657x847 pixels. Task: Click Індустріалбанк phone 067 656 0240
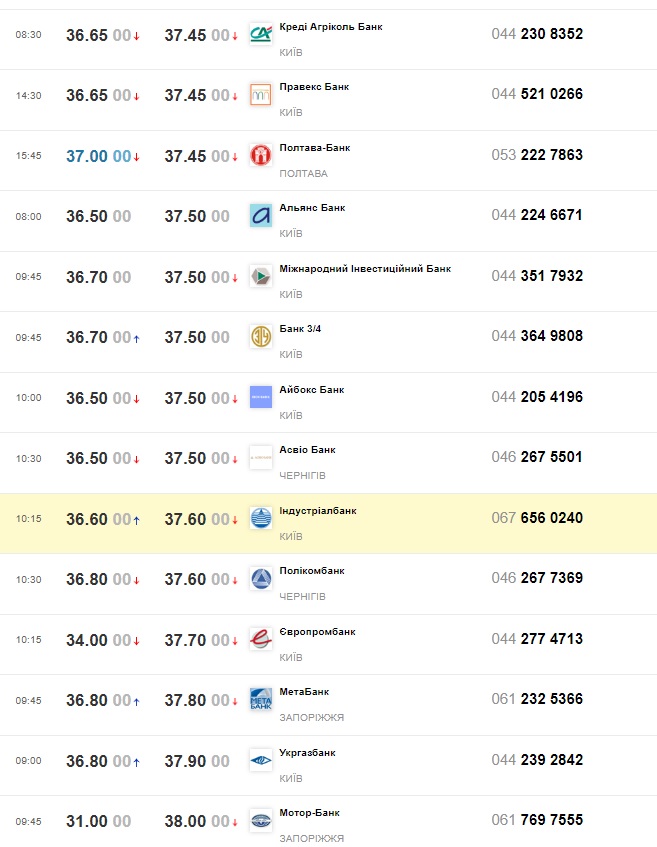point(537,518)
